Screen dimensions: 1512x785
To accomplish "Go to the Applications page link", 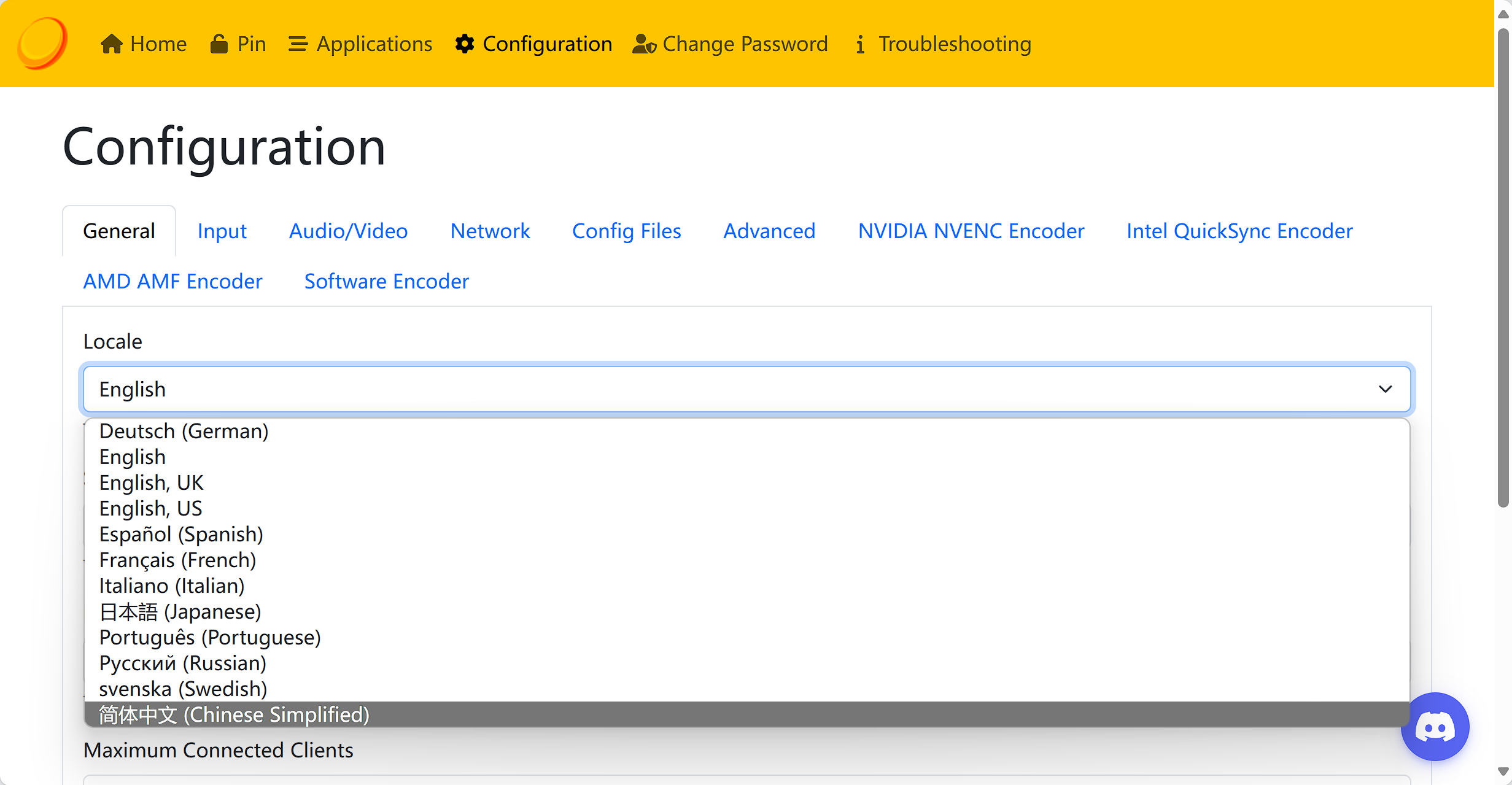I will point(374,44).
